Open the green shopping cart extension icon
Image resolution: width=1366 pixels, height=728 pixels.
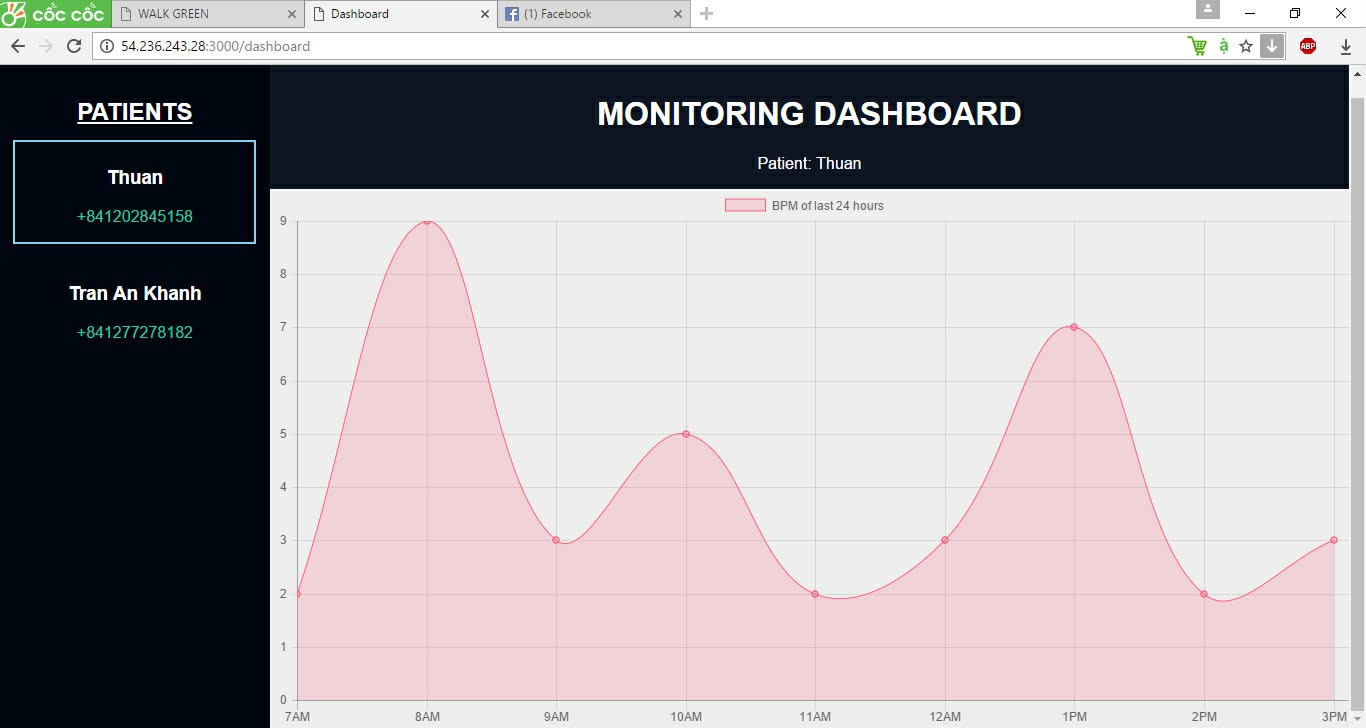point(1197,46)
